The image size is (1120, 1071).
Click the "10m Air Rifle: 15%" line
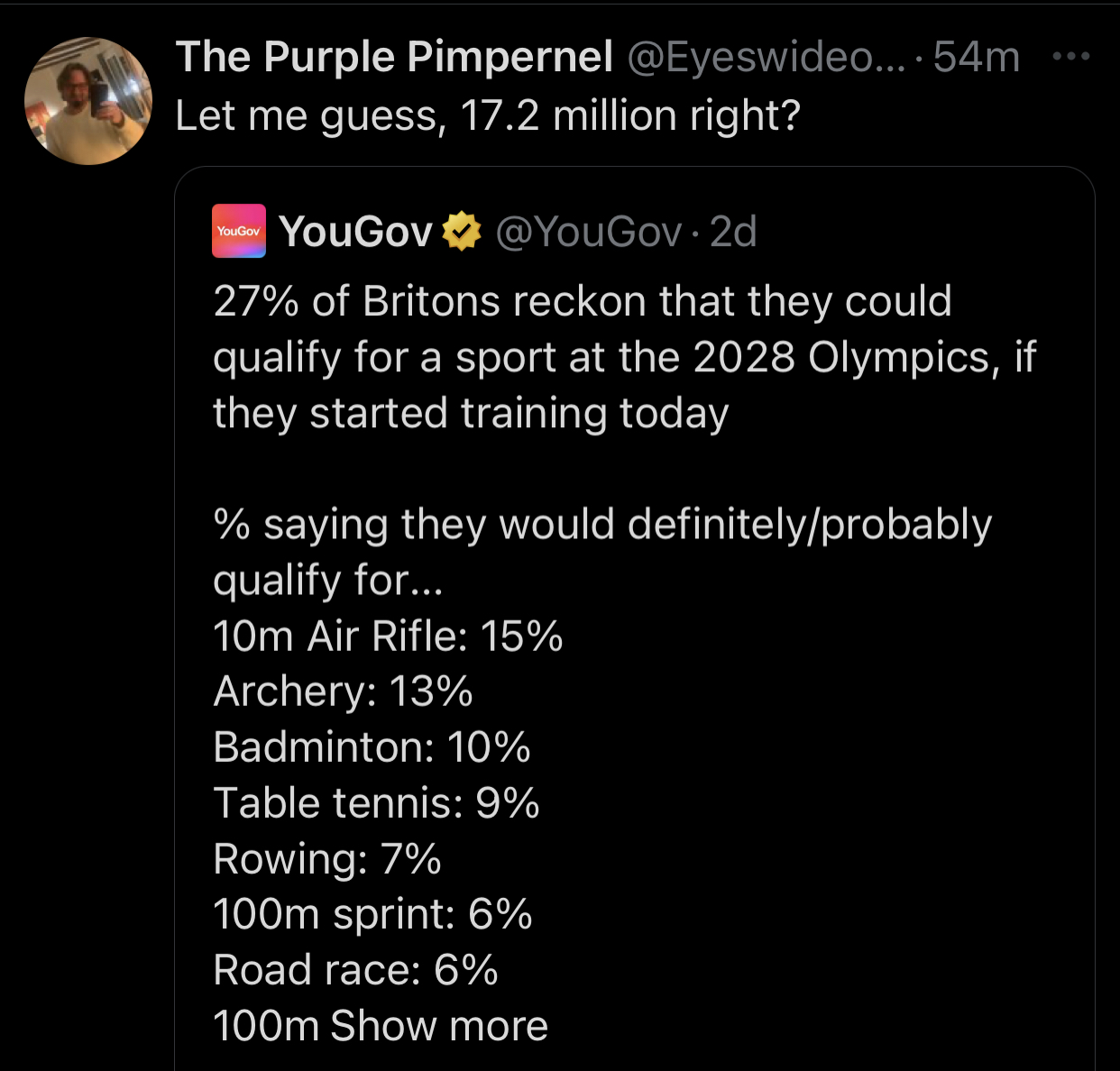388,636
